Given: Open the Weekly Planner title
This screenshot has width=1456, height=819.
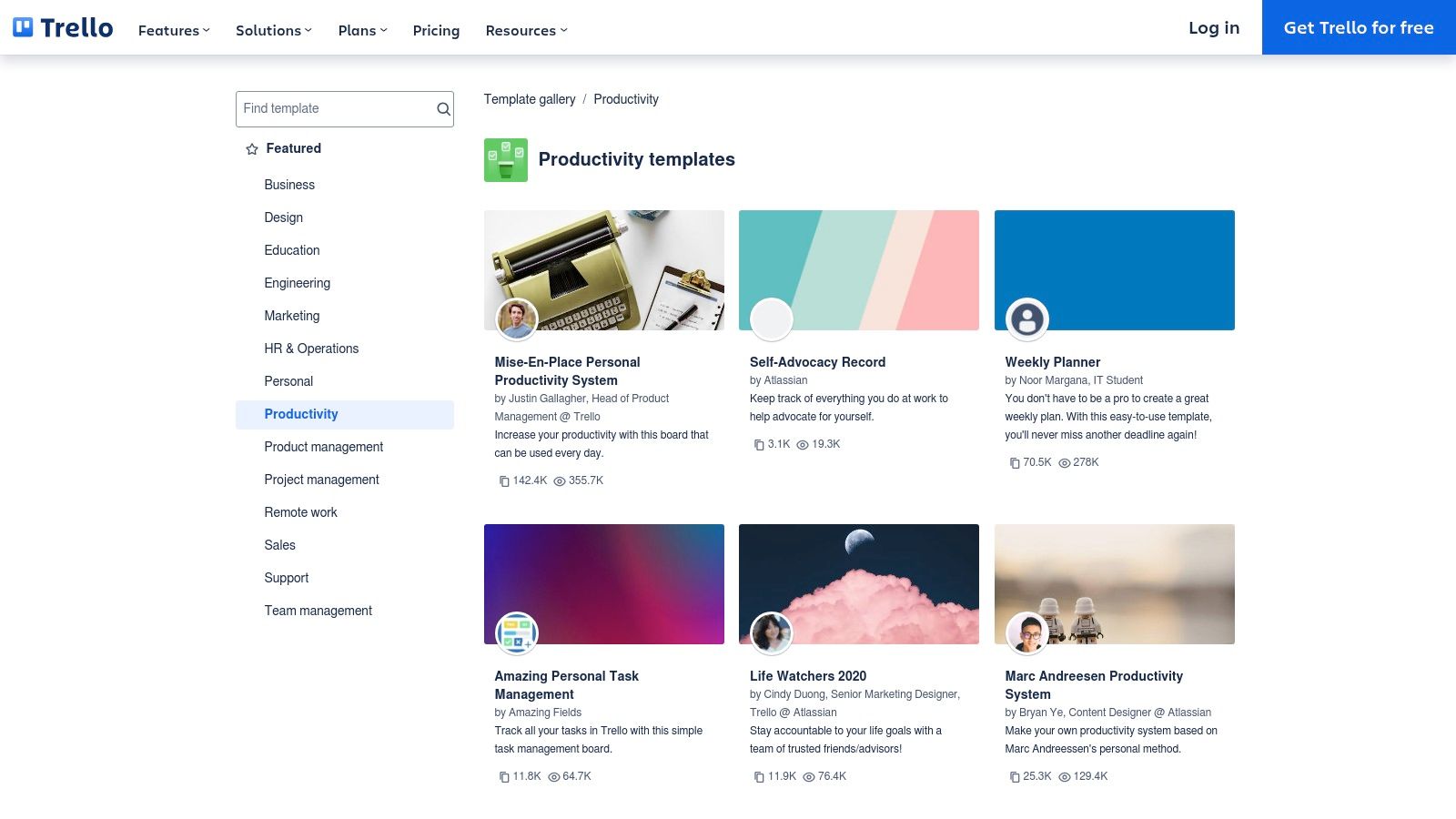Looking at the screenshot, I should [1053, 362].
